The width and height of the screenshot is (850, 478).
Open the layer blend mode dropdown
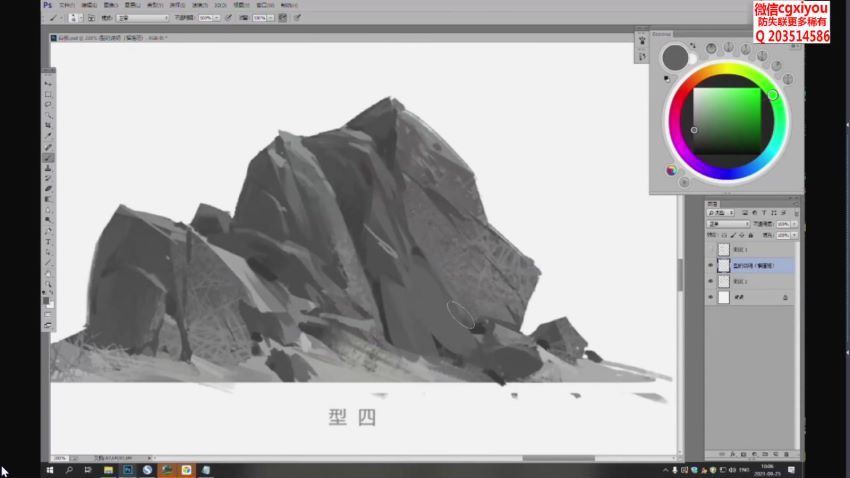point(727,224)
